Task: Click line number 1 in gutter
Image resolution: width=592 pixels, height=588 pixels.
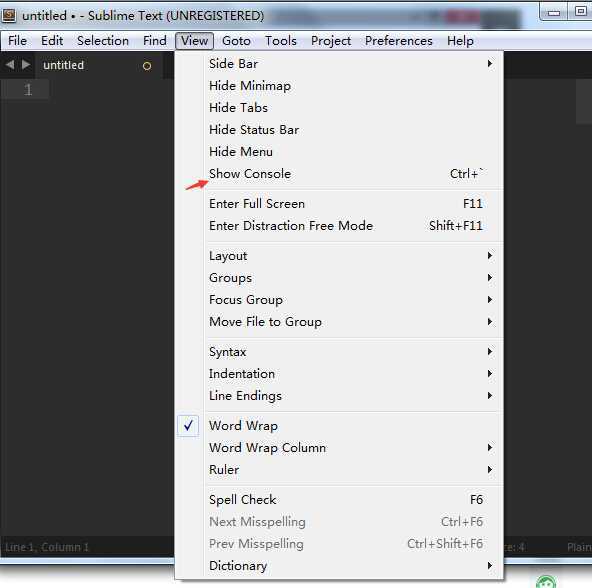Action: tap(28, 90)
